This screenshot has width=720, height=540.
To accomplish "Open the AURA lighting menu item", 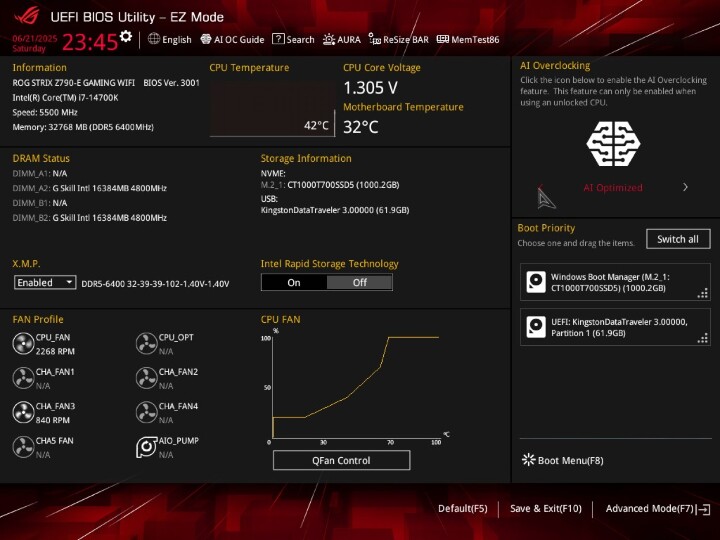I will (x=342, y=40).
